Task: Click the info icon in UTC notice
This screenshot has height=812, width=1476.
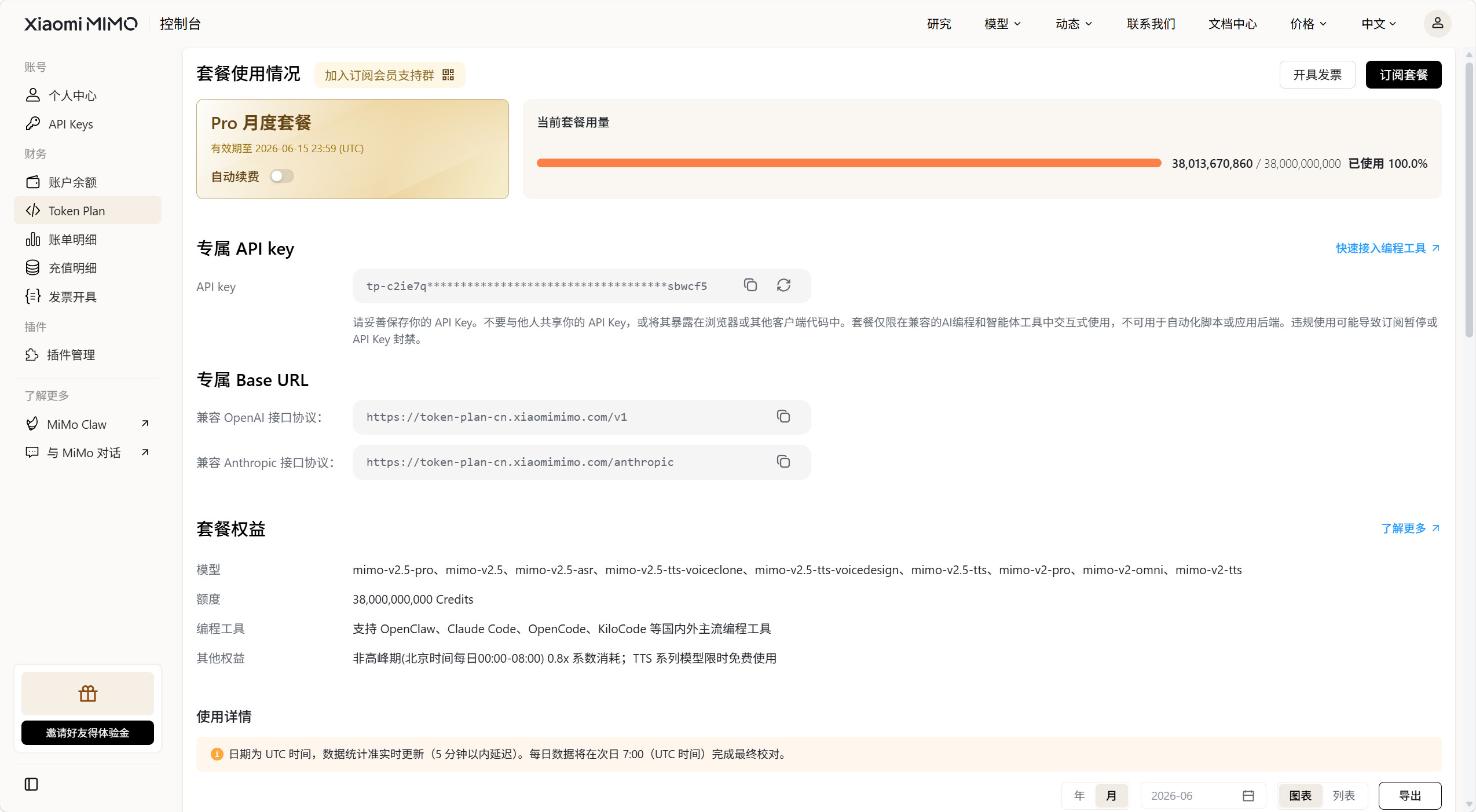Action: (217, 754)
